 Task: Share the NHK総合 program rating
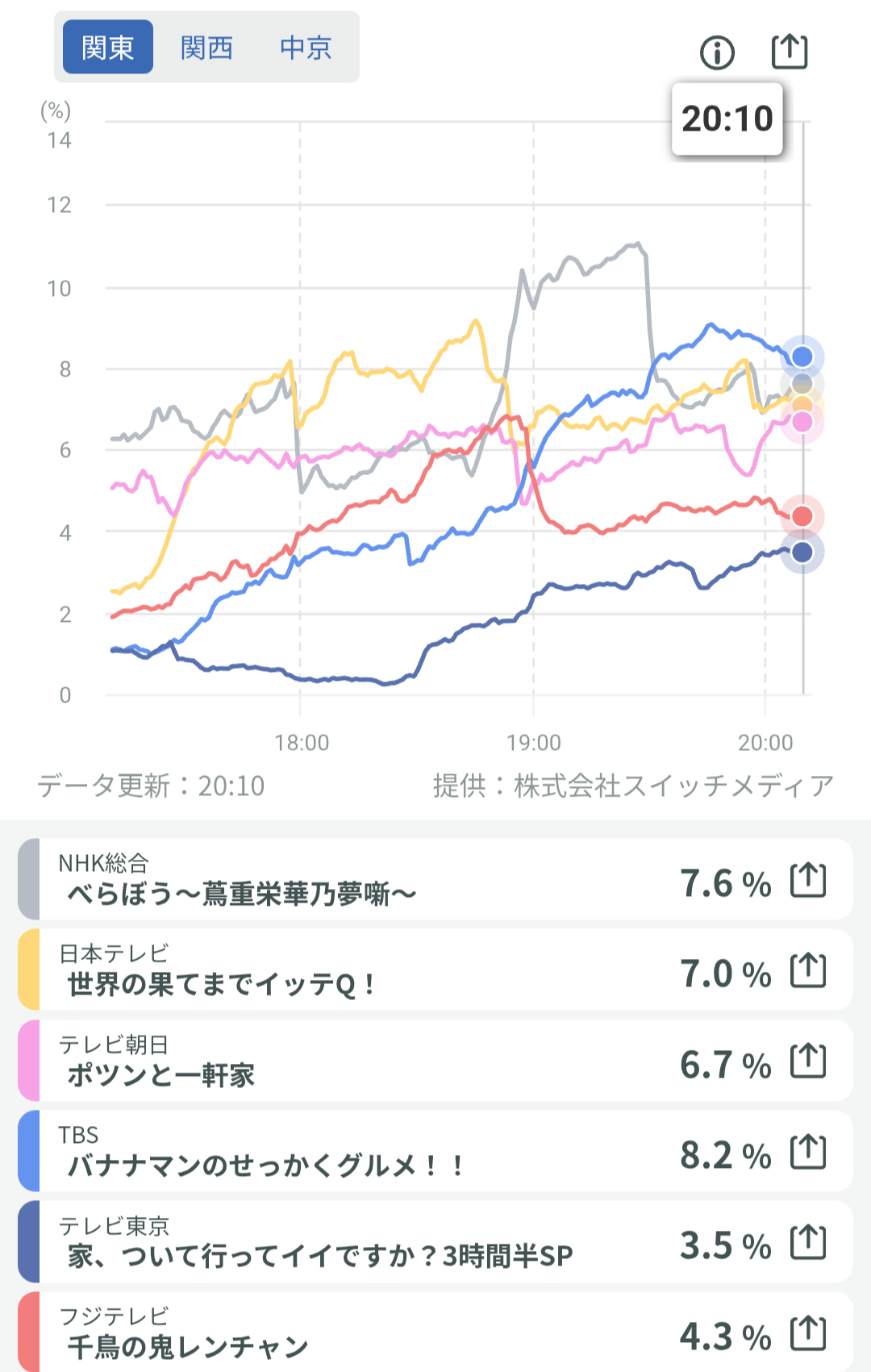point(808,880)
